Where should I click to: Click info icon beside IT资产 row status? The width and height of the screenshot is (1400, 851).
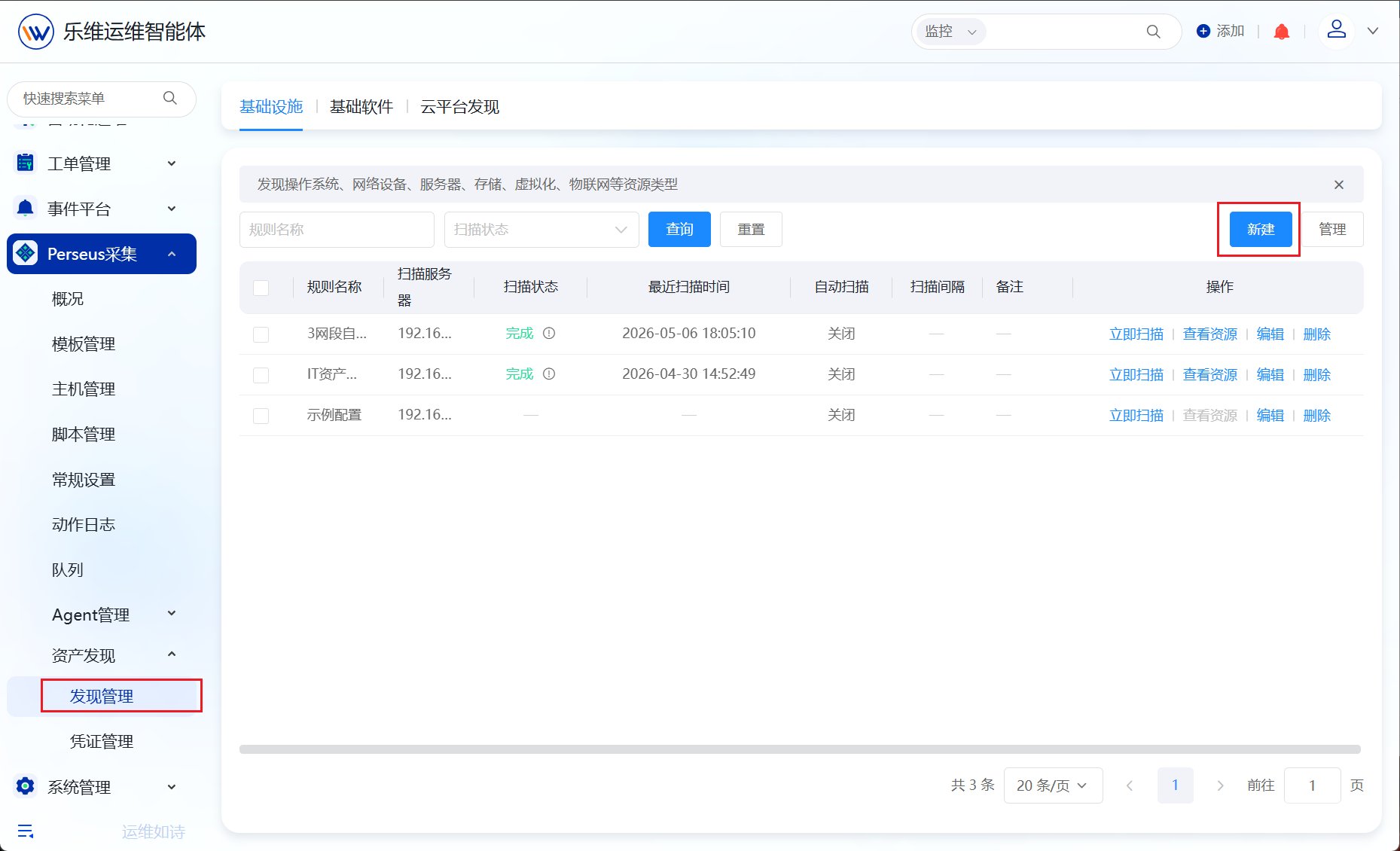pyautogui.click(x=549, y=374)
